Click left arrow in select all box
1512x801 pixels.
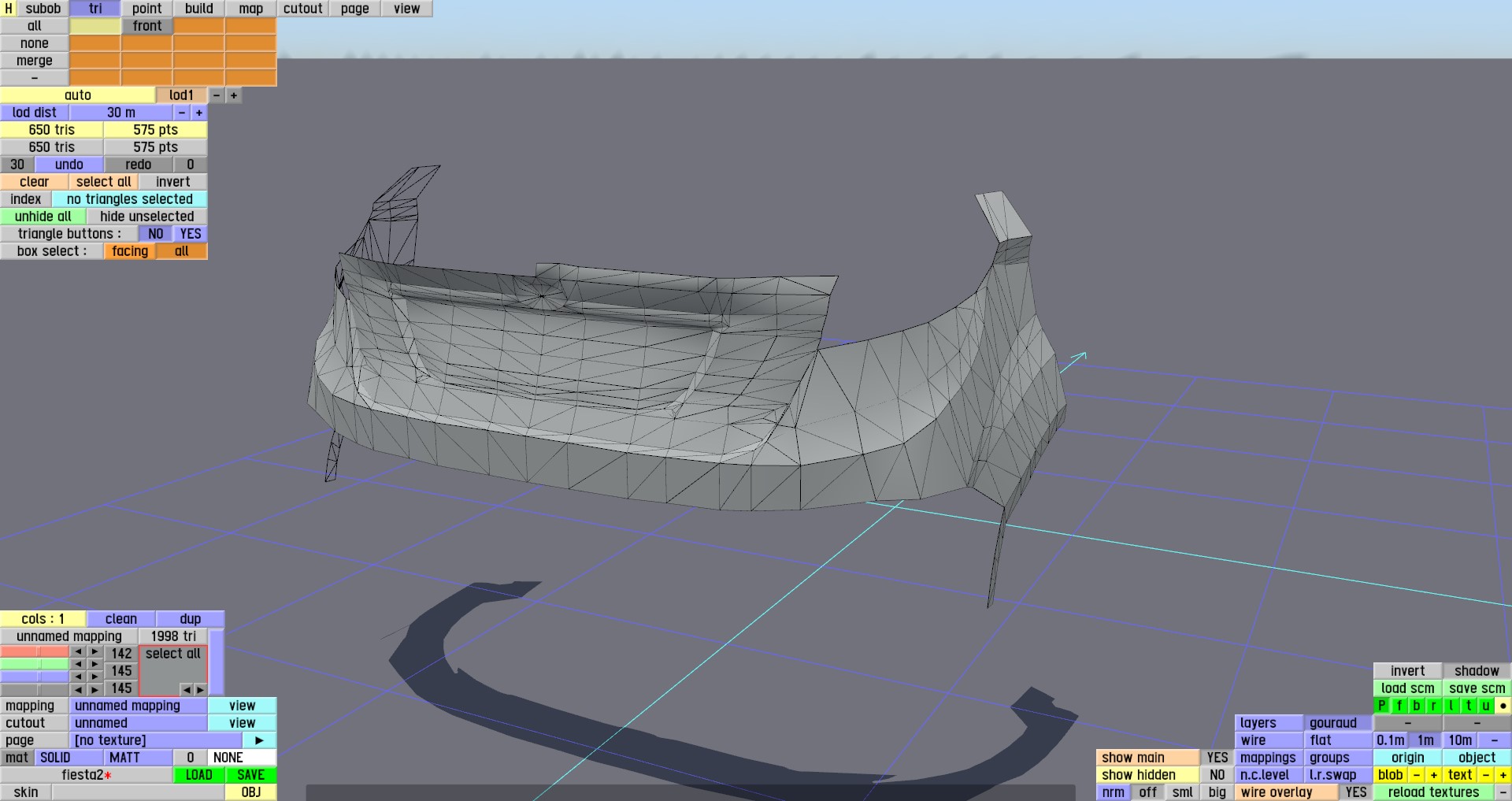187,690
